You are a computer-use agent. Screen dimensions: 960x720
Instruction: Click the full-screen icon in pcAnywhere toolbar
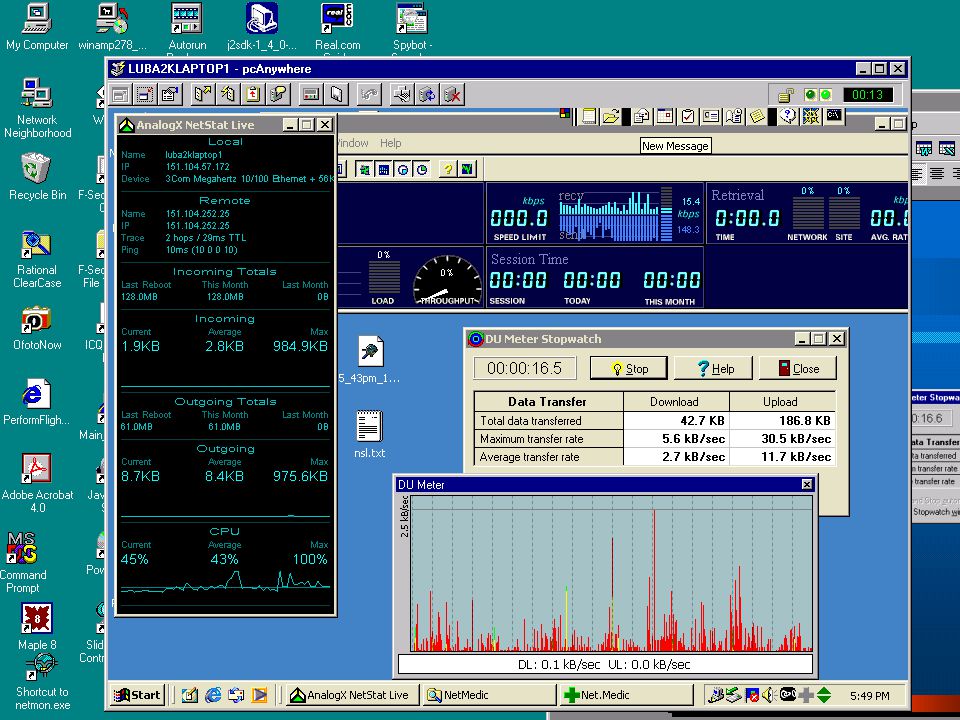(120, 95)
